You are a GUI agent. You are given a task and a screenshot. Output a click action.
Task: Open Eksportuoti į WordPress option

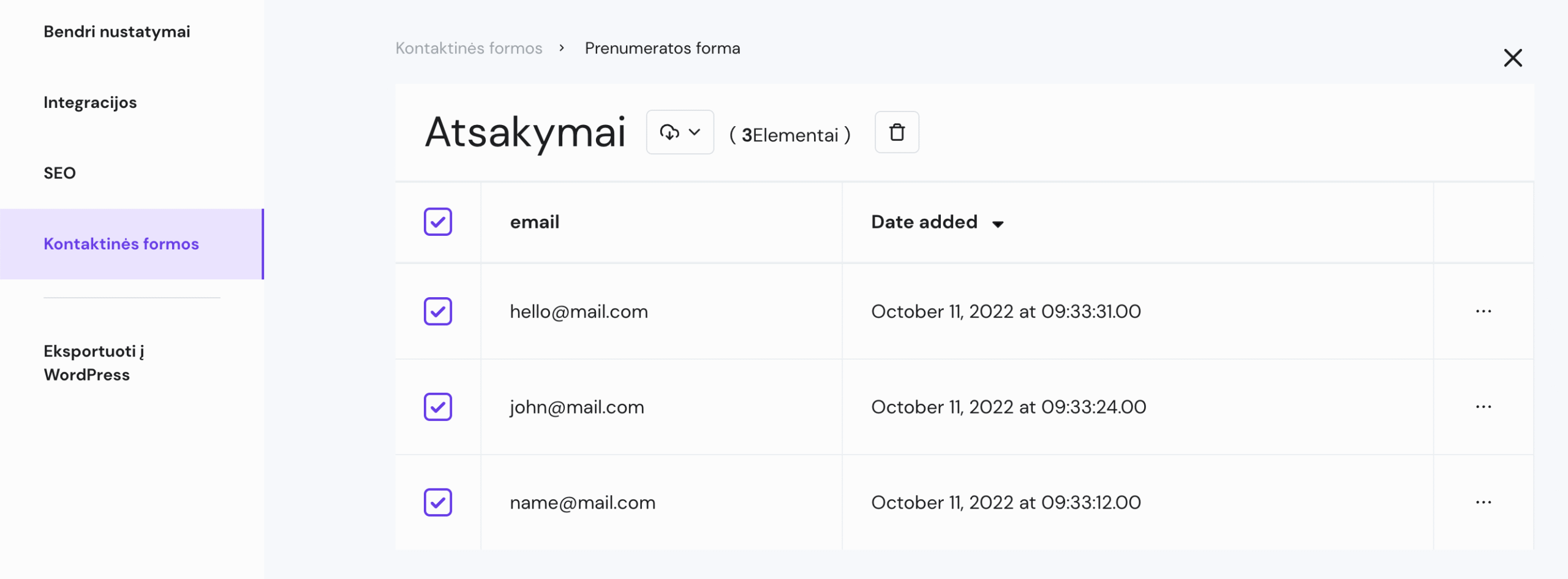(x=94, y=363)
